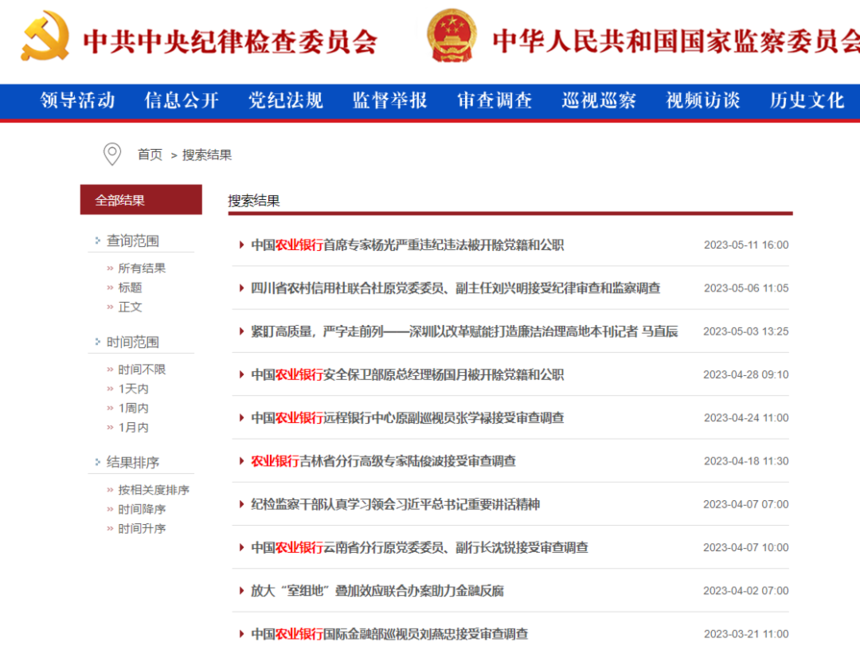This screenshot has height=650, width=860.
Task: Click the date 2023-05-03 13:25
Action: [x=746, y=331]
